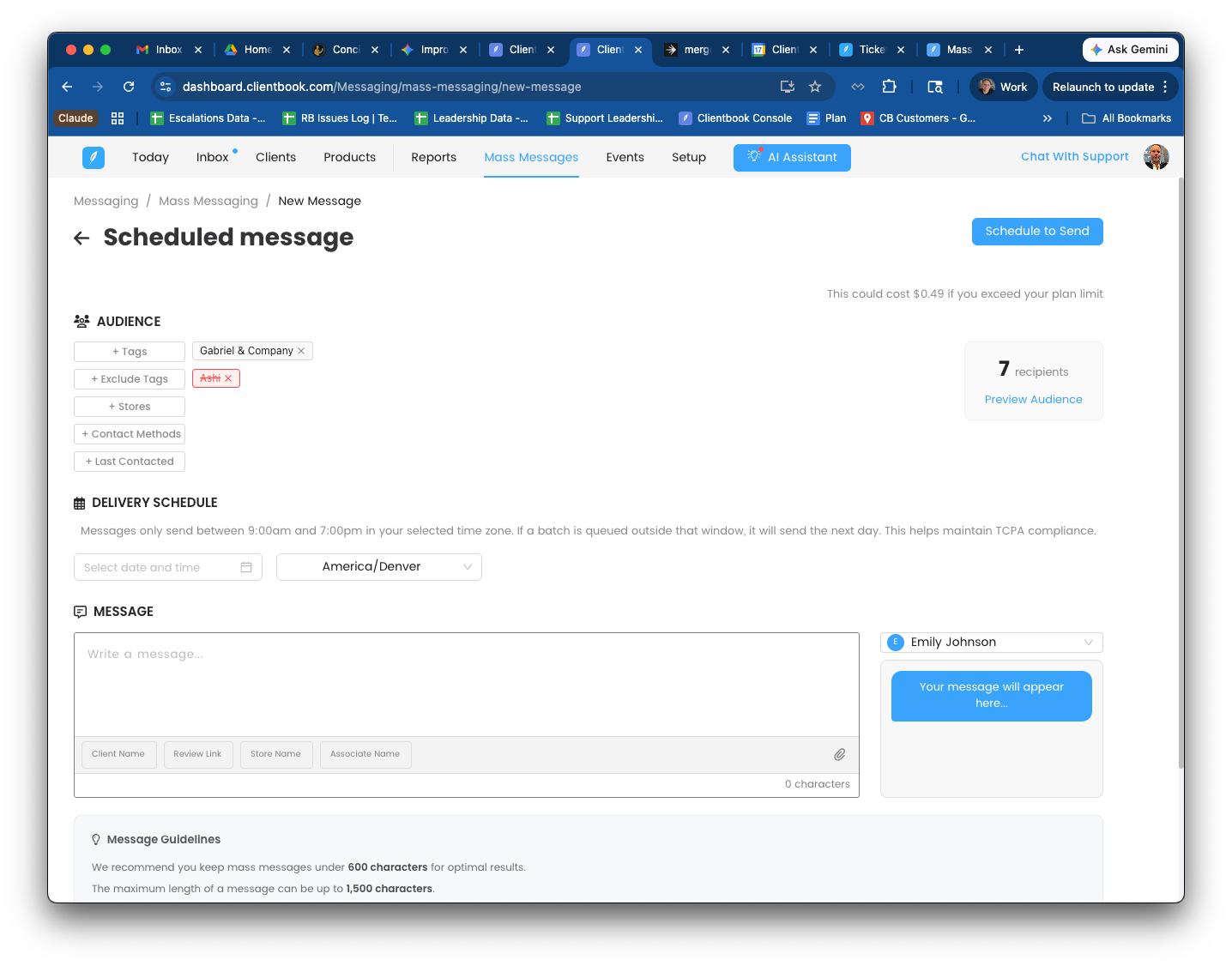Click Schedule to Send button

[1037, 232]
